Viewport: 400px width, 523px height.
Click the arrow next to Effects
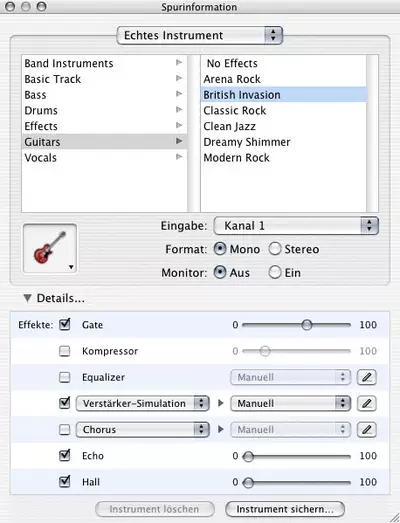pyautogui.click(x=179, y=125)
